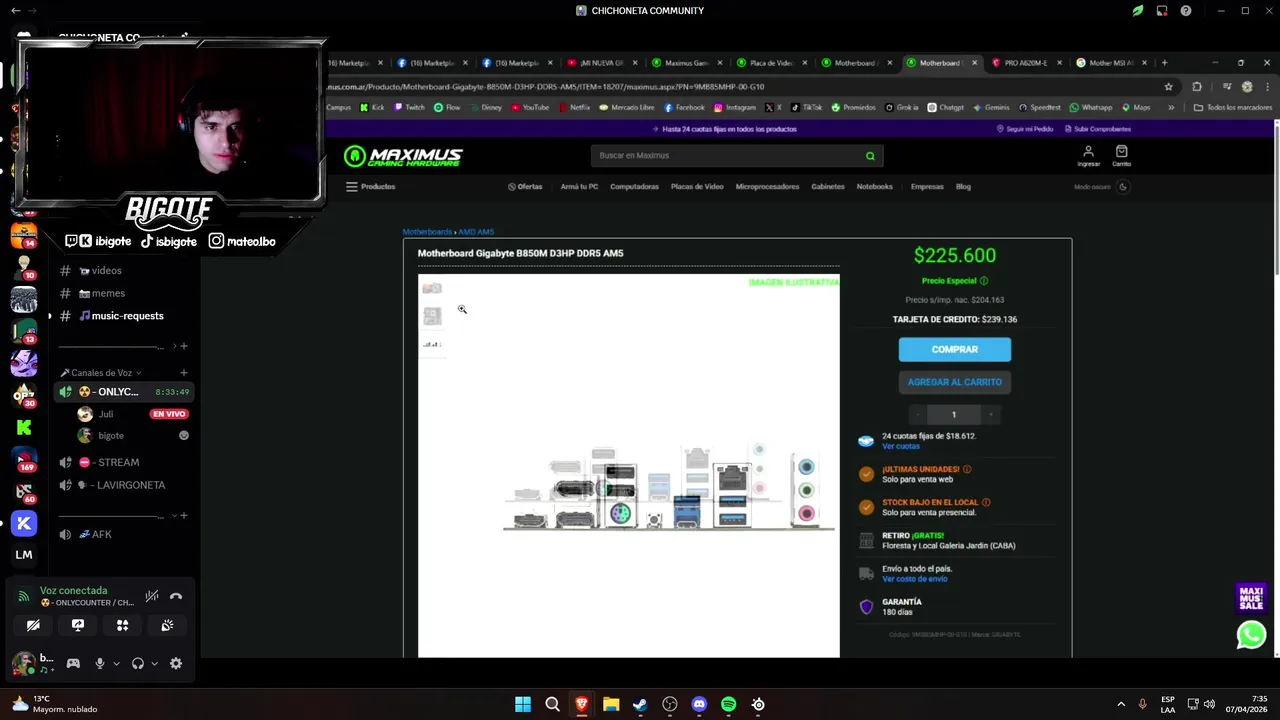Open Microprocesadores menu item

point(767,187)
